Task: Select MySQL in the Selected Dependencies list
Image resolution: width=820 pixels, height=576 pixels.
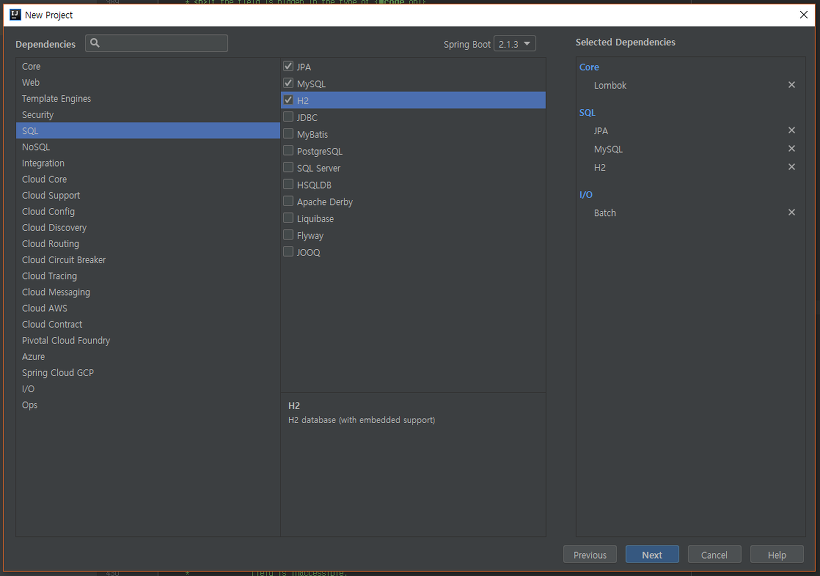Action: (x=608, y=149)
